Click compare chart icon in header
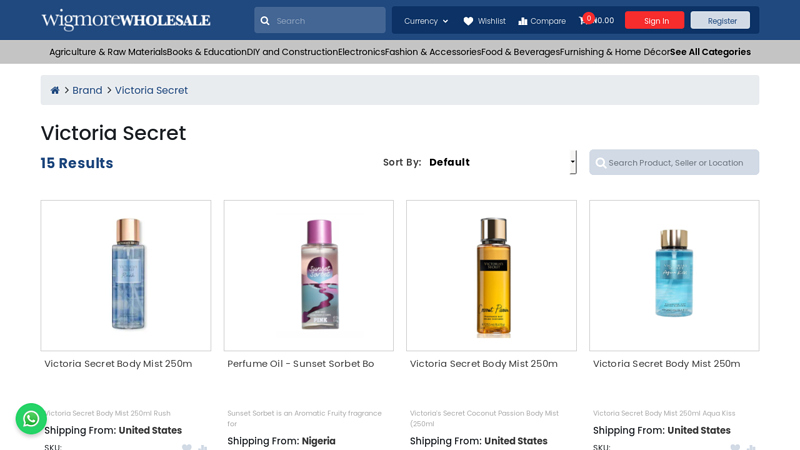Image resolution: width=800 pixels, height=450 pixels. [x=522, y=21]
